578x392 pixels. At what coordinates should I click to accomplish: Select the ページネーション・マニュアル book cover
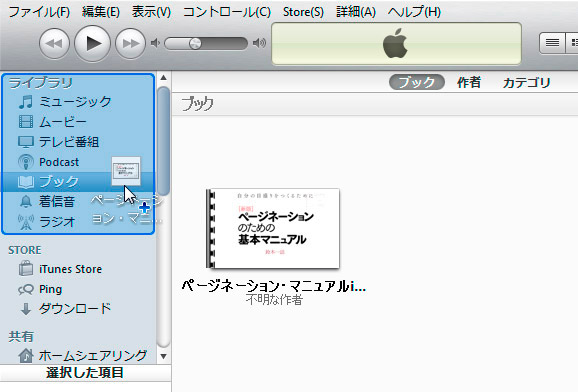273,229
